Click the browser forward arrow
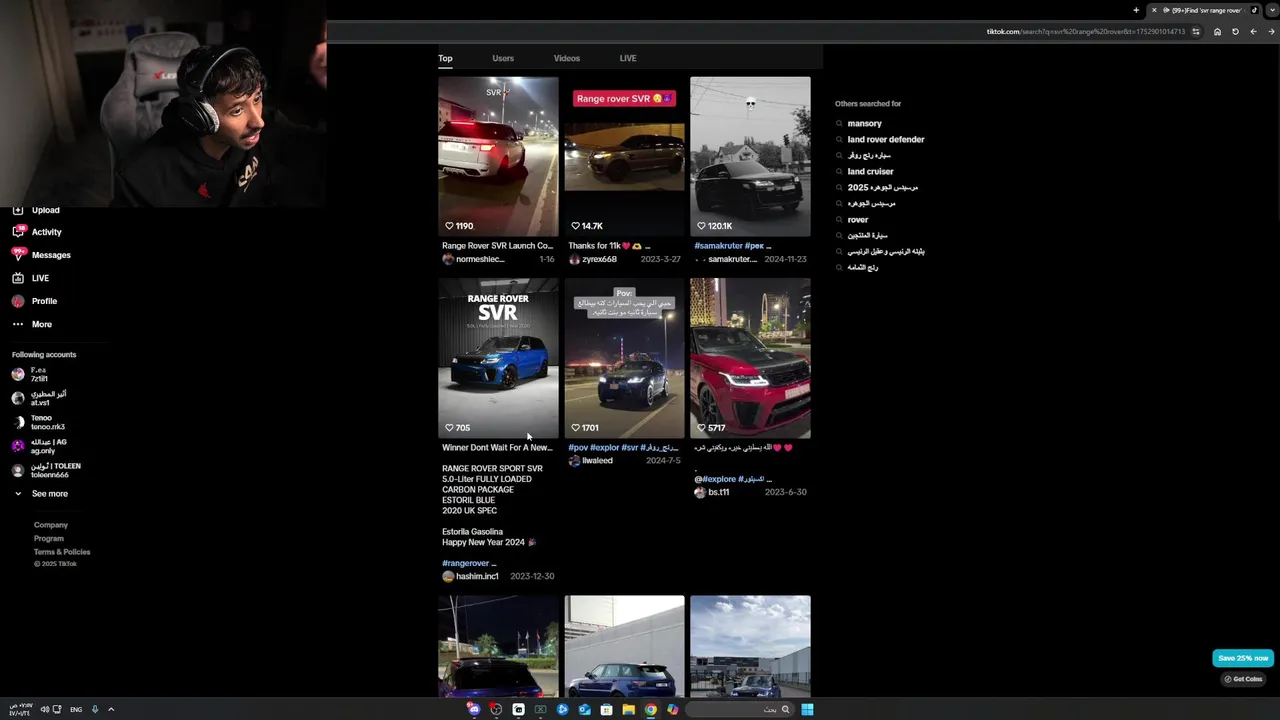 coord(1270,32)
